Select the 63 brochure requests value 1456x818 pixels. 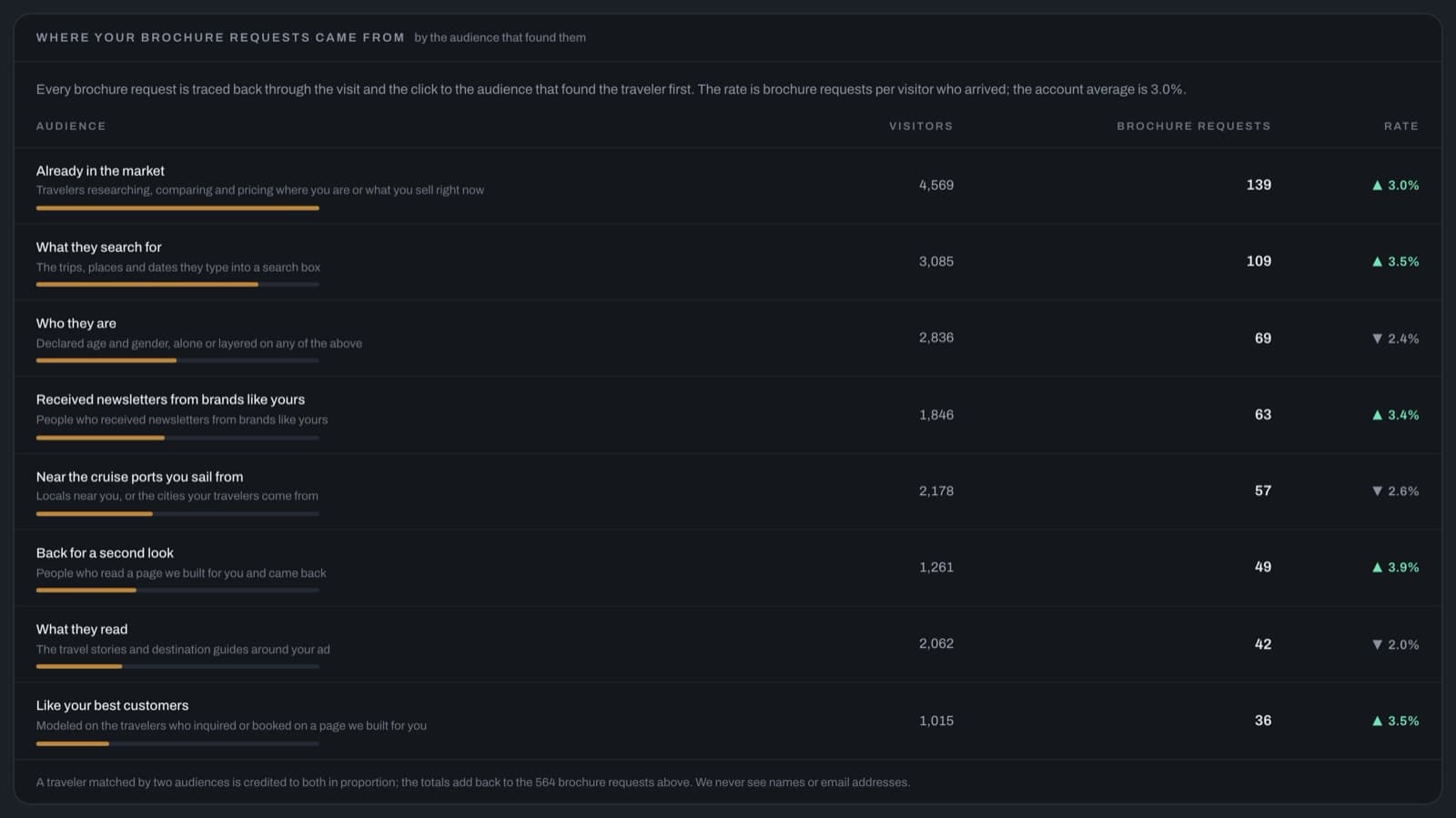1263,415
